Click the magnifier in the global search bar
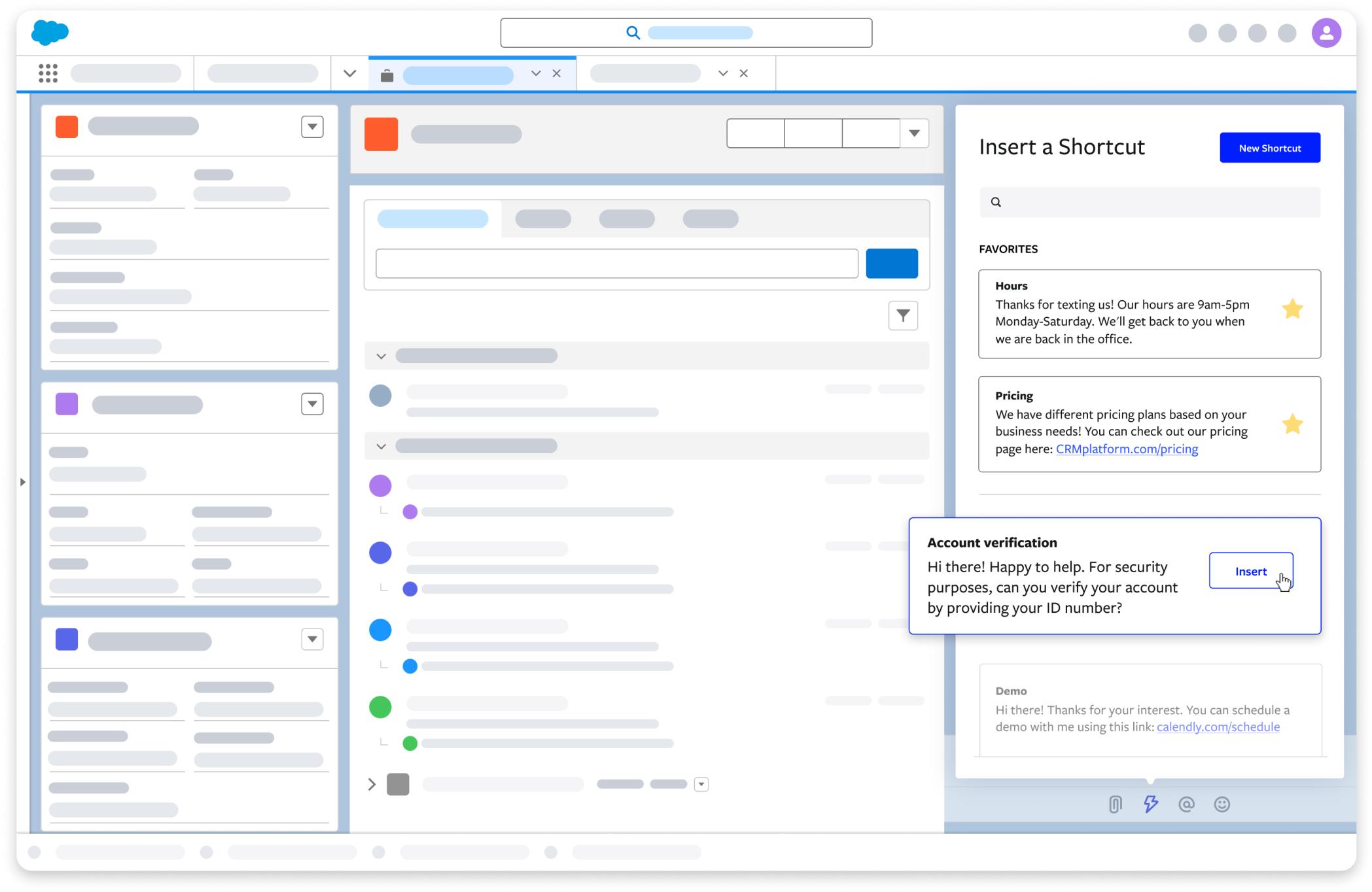The image size is (1372, 892). click(x=632, y=32)
